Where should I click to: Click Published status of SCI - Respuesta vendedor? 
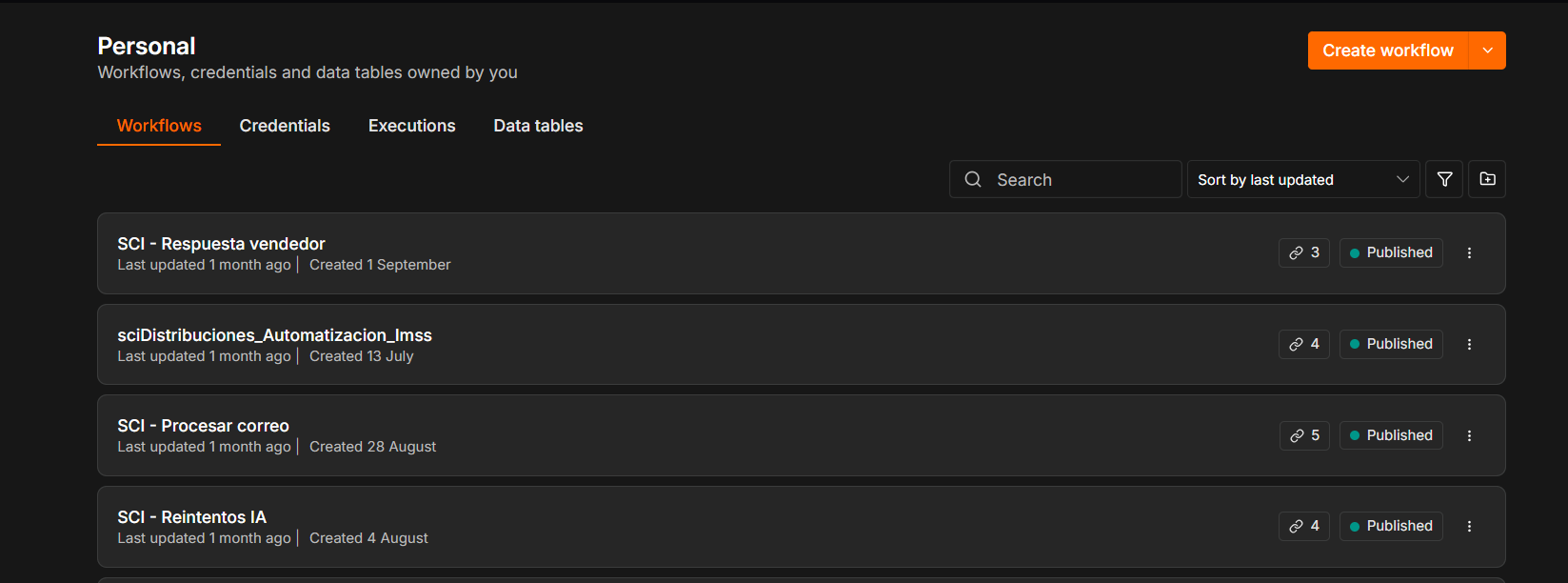1391,252
